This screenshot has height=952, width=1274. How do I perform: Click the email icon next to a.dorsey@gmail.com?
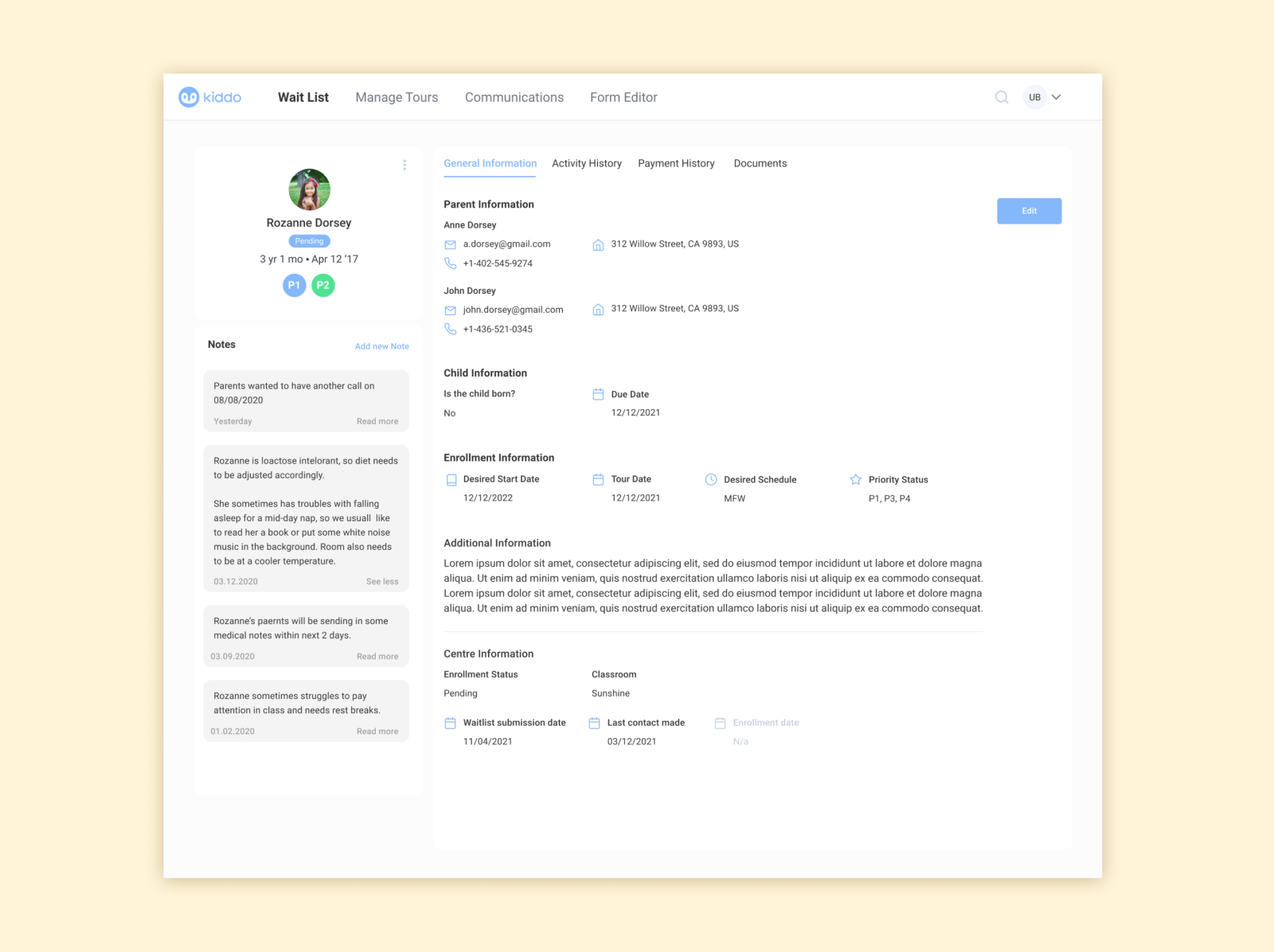point(451,244)
